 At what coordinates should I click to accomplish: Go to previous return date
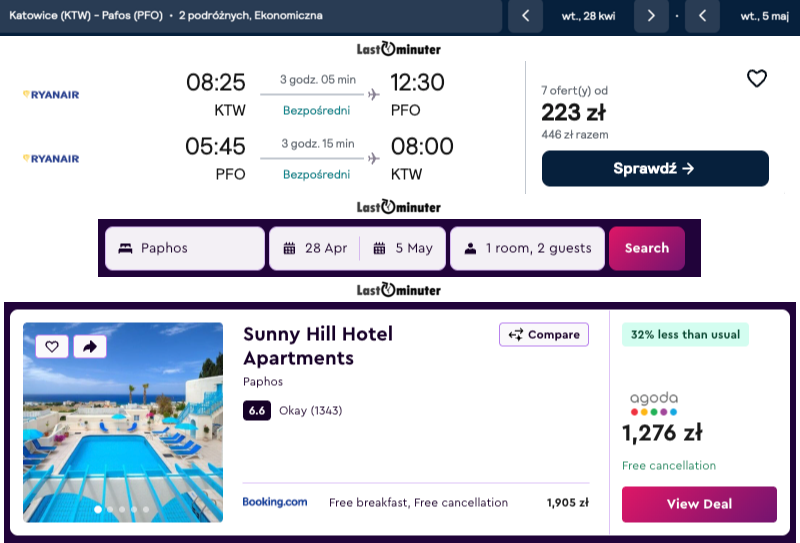tap(703, 15)
